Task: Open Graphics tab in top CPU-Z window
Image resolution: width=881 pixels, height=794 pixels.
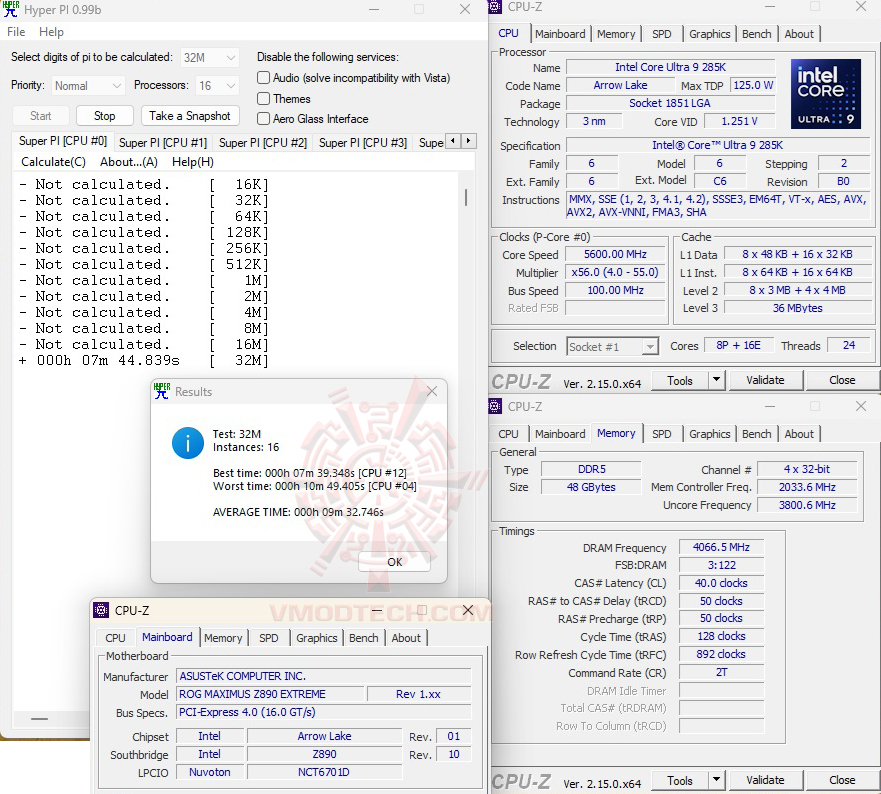Action: coord(710,34)
